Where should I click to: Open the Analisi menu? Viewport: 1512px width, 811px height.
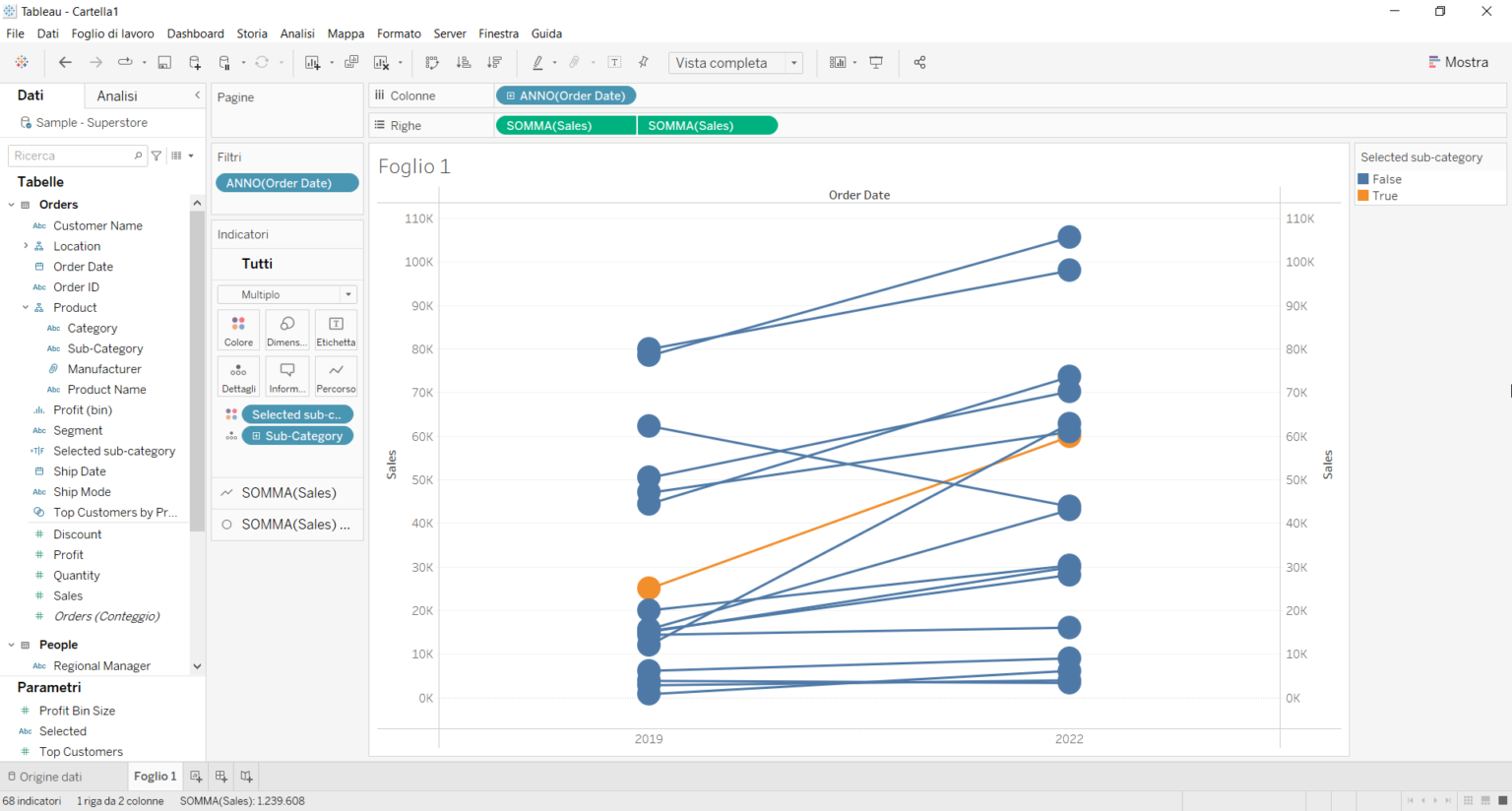pos(296,32)
